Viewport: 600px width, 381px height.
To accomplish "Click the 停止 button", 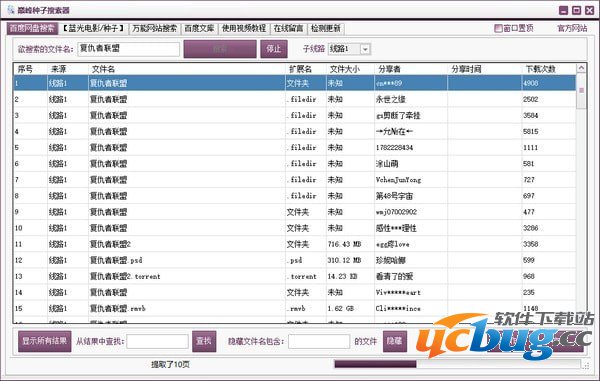I will pos(274,49).
